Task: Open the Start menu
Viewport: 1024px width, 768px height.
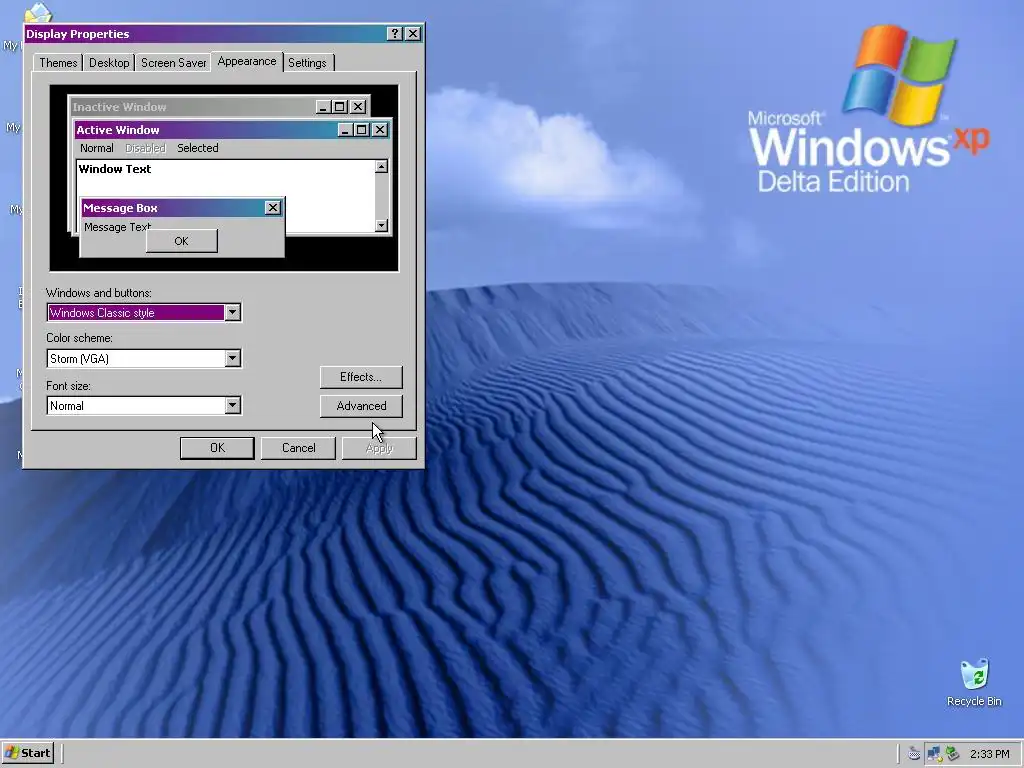Action: click(27, 753)
